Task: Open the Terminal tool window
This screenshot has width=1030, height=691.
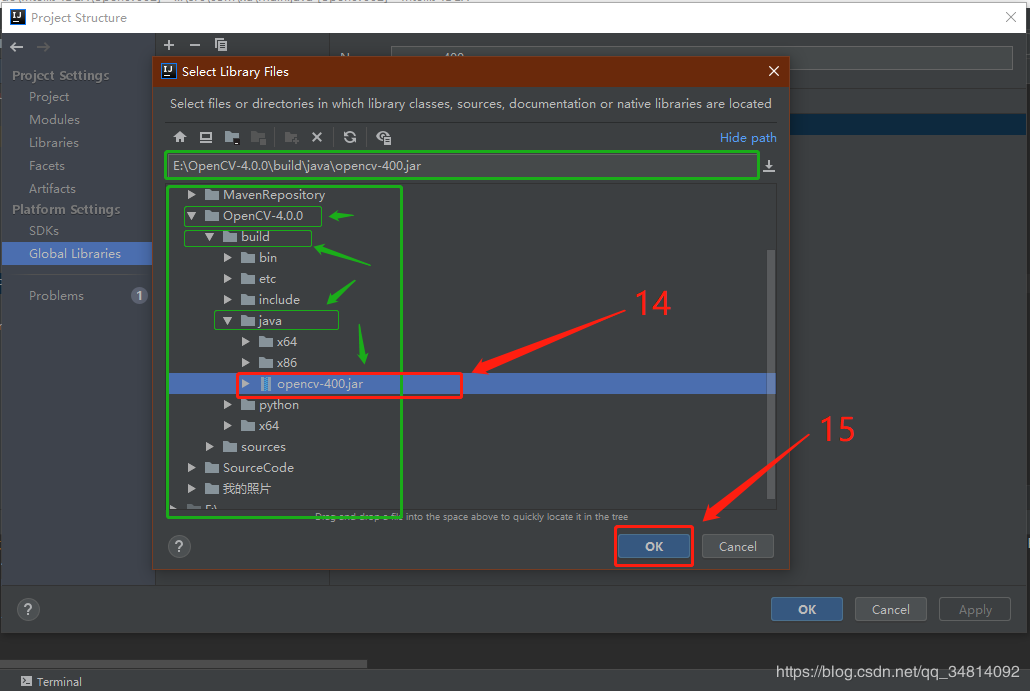Action: pyautogui.click(x=51, y=681)
